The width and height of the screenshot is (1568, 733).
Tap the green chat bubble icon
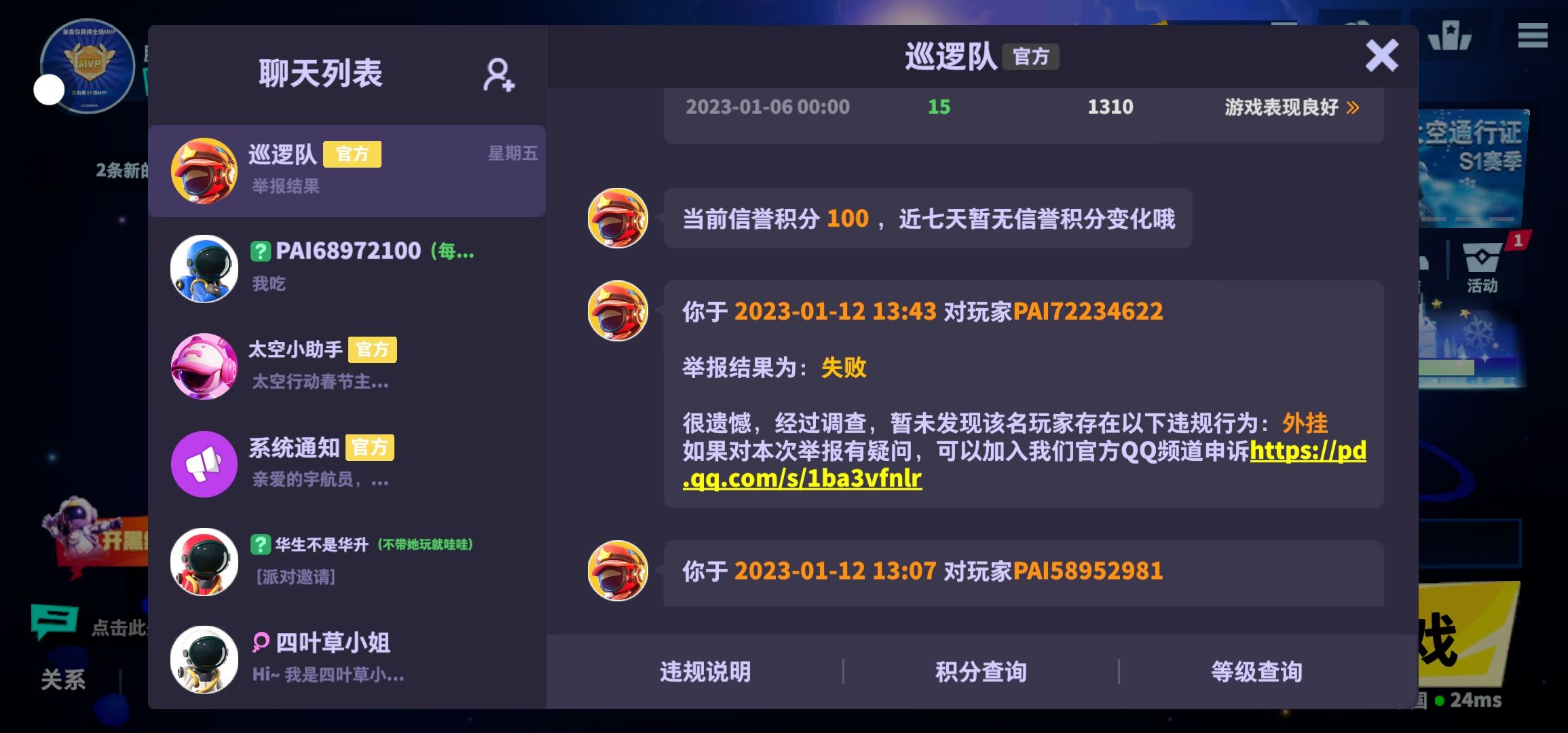click(x=54, y=622)
